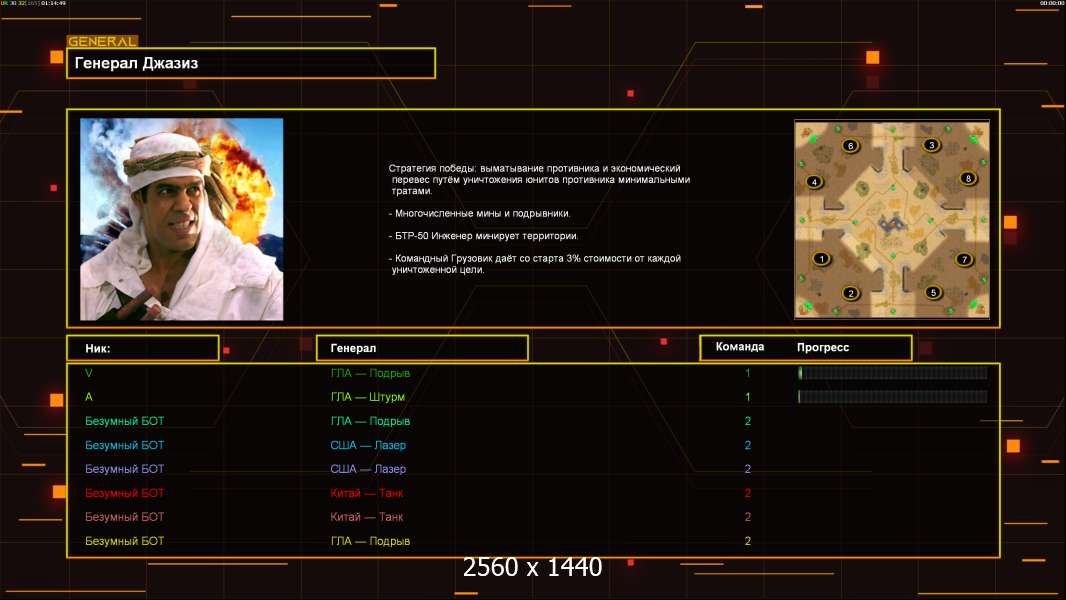Choose start position 8 marker on map
The width and height of the screenshot is (1066, 600).
[x=967, y=178]
